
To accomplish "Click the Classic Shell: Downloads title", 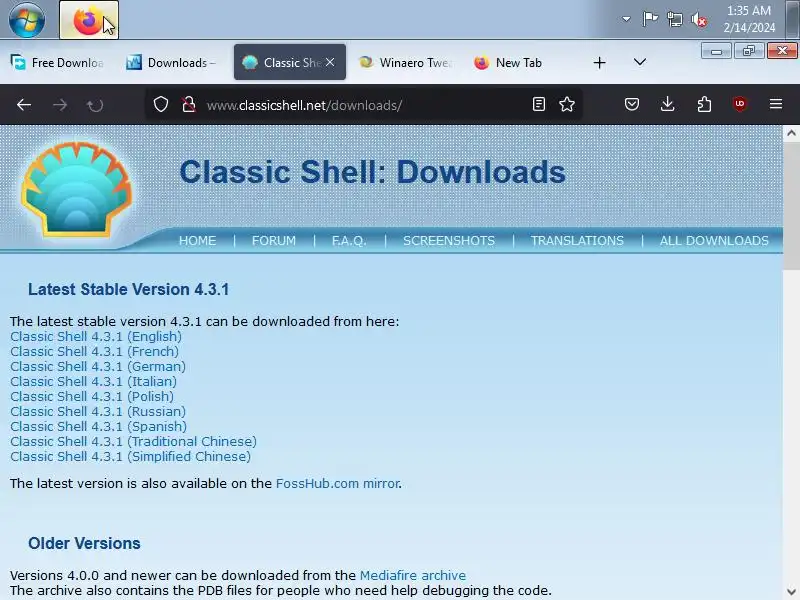I will pyautogui.click(x=372, y=171).
